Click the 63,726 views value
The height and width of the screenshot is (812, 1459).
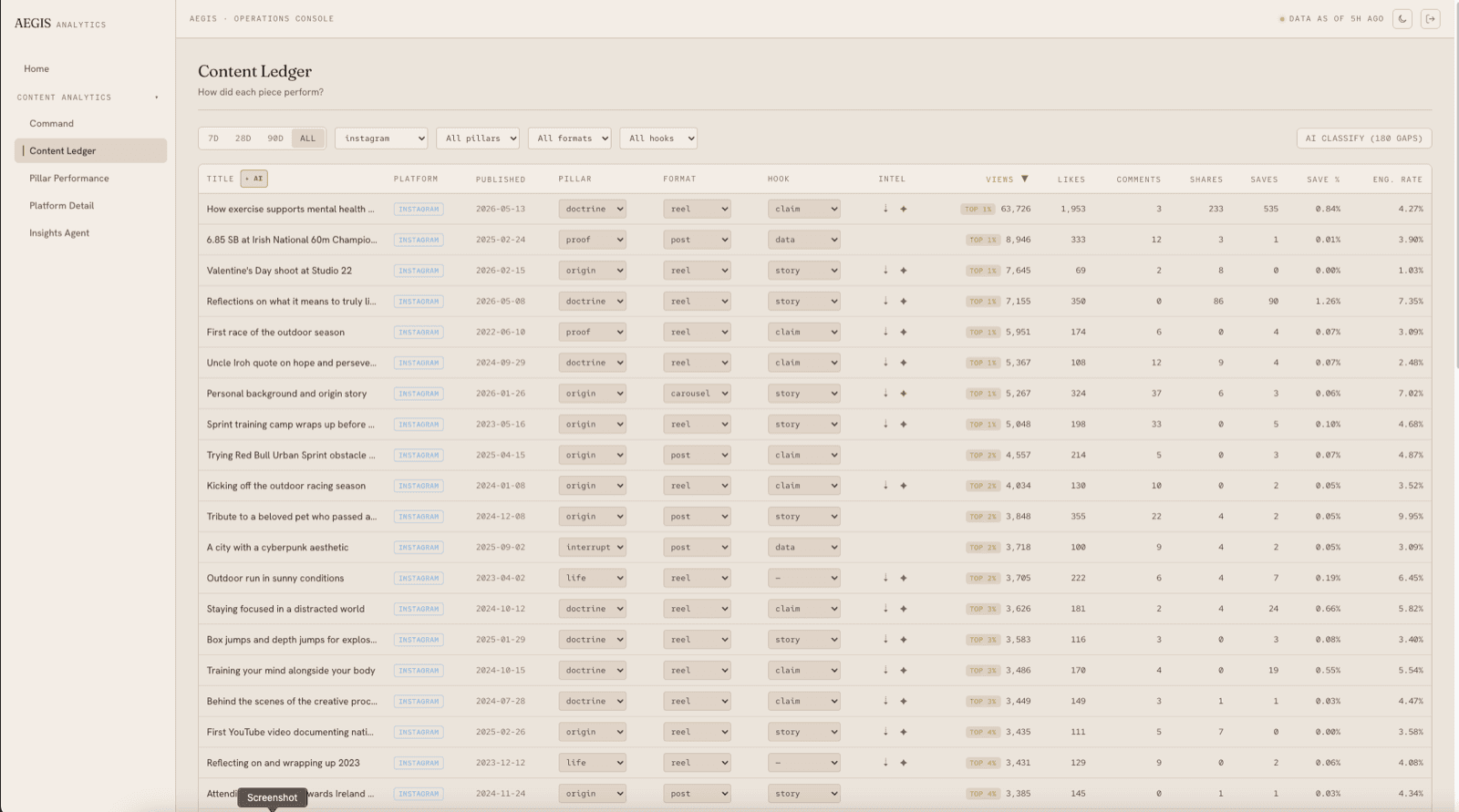pyautogui.click(x=1016, y=209)
